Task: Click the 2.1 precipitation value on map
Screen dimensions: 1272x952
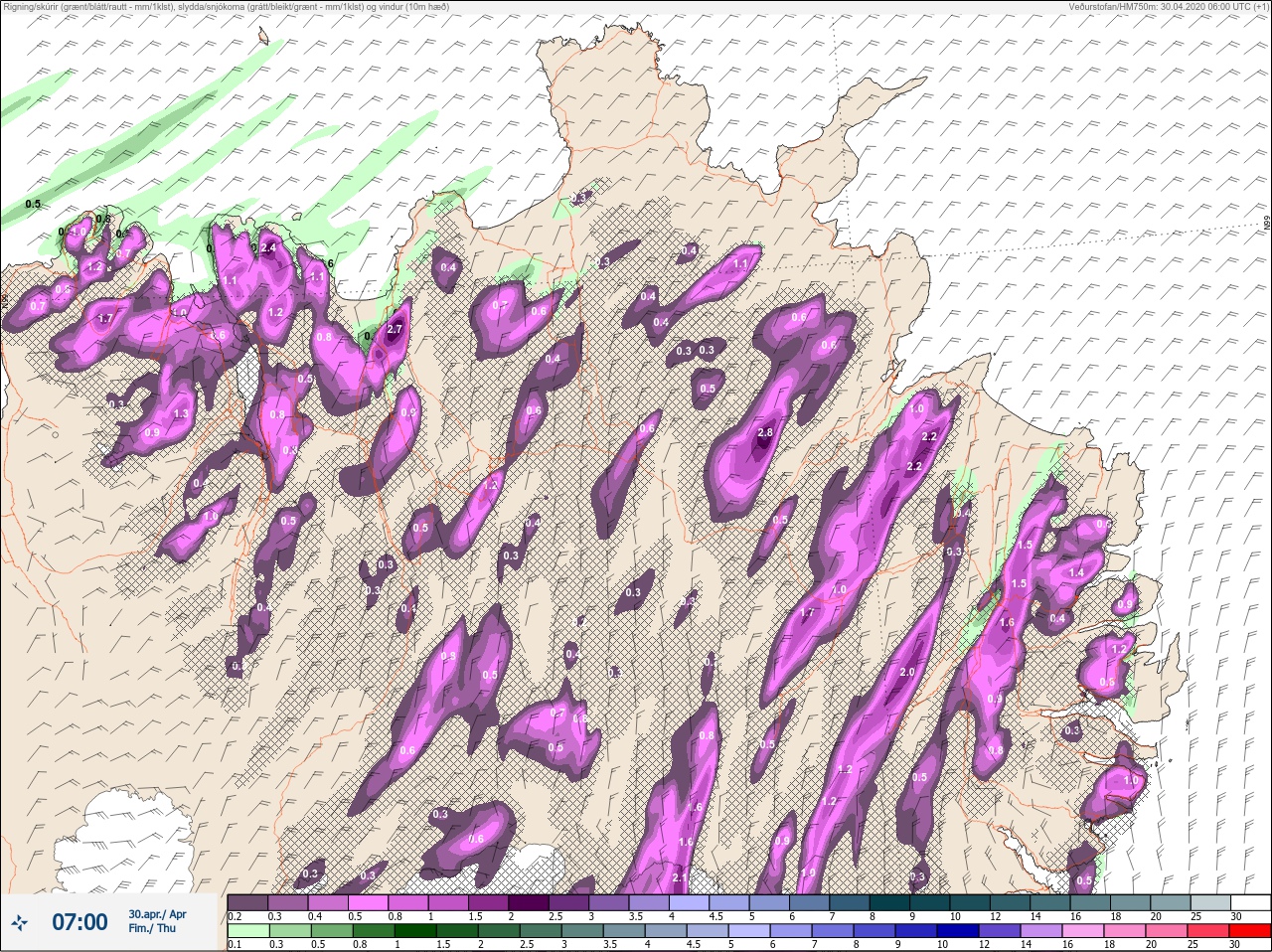Action: [680, 877]
